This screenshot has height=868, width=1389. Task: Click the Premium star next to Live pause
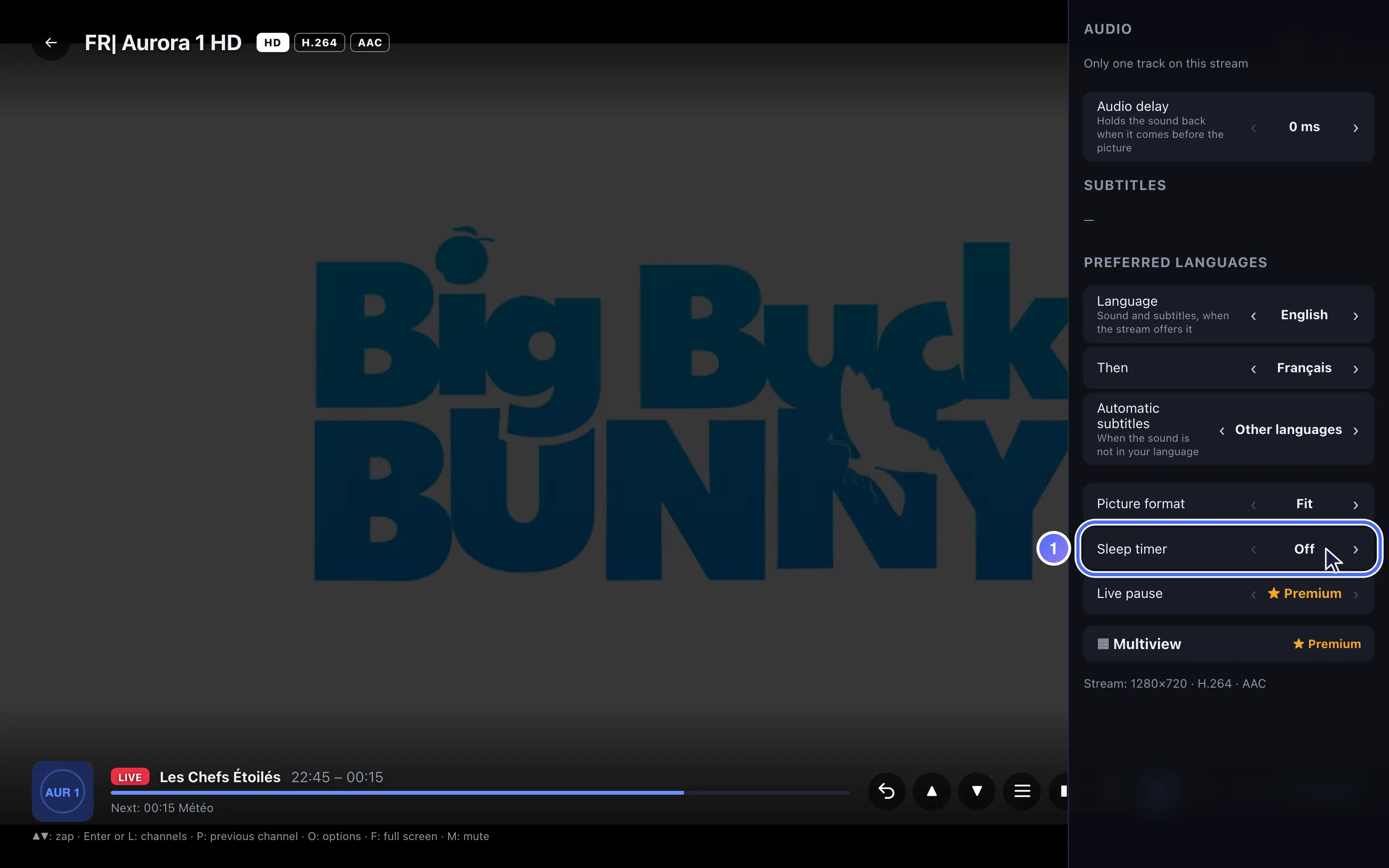tap(1274, 593)
